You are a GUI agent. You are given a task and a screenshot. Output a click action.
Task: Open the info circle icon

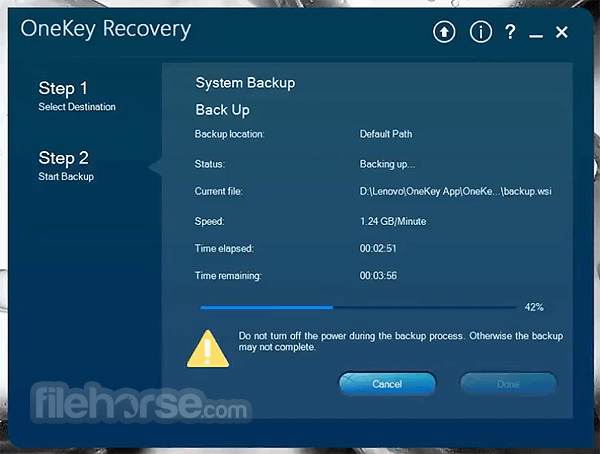[481, 32]
